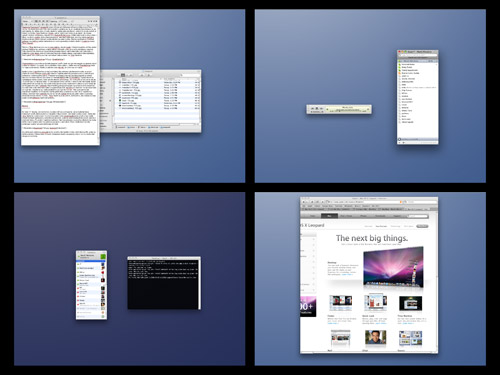500x375 pixels.
Task: Open the Finder file list window
Action: pyautogui.click(x=151, y=101)
